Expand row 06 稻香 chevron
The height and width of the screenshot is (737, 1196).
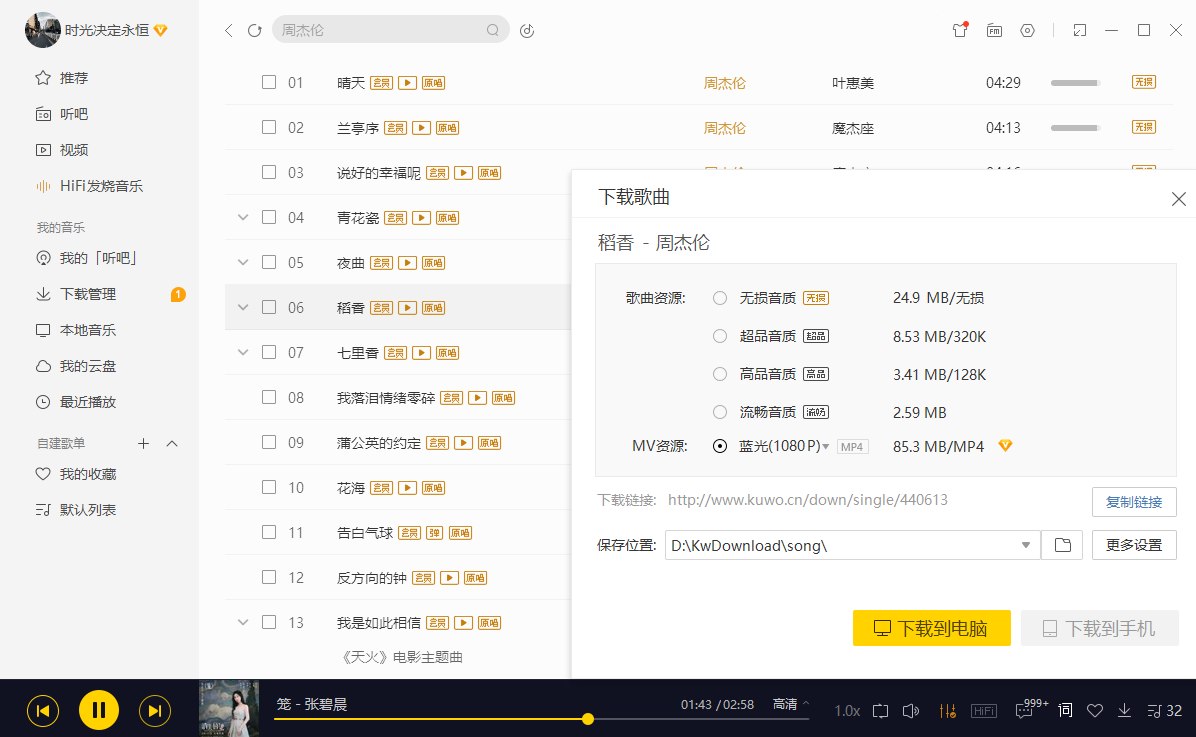[x=243, y=307]
